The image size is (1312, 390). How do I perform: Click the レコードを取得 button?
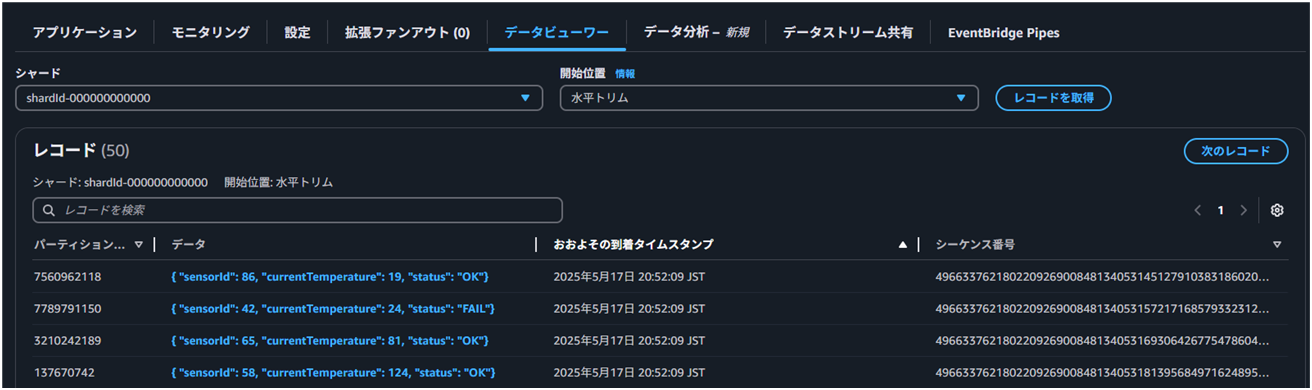point(1054,98)
